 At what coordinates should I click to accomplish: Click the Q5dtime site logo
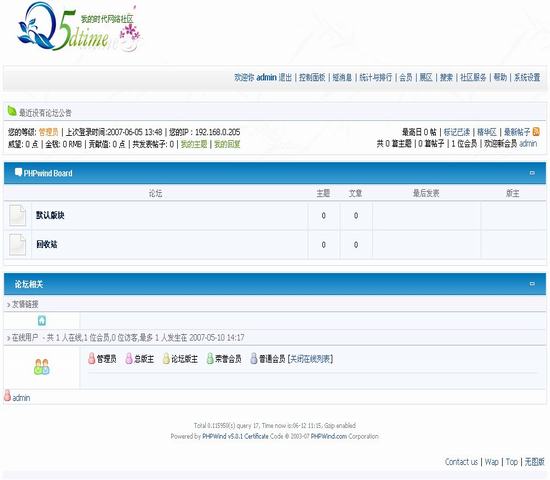click(79, 27)
